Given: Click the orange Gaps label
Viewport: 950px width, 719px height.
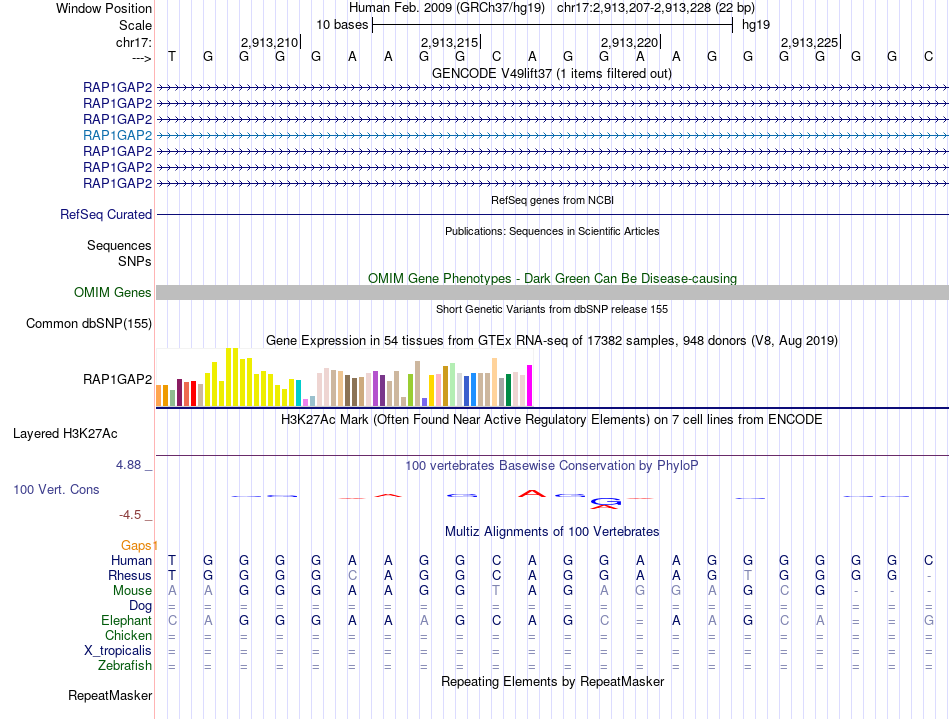Looking at the screenshot, I should pos(139,545).
